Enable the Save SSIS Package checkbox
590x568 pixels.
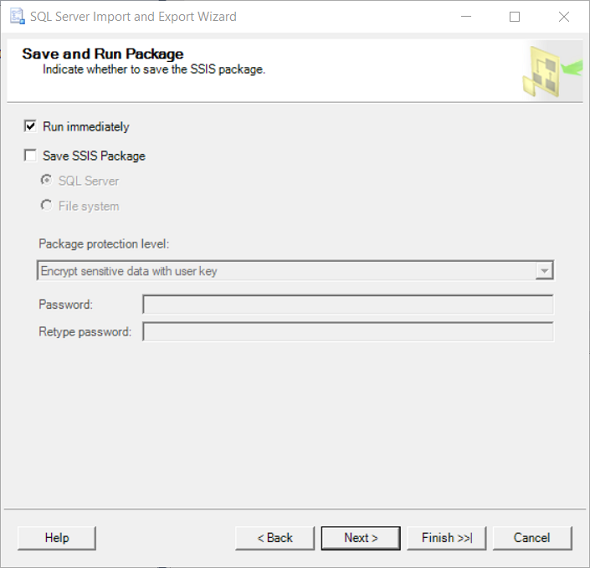click(30, 155)
